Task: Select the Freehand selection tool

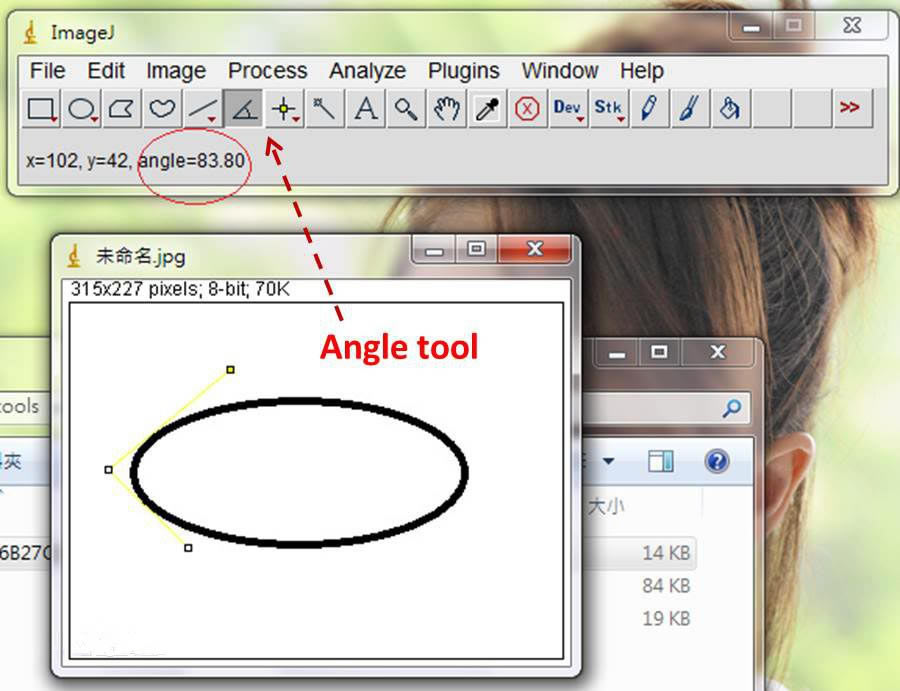Action: point(162,108)
